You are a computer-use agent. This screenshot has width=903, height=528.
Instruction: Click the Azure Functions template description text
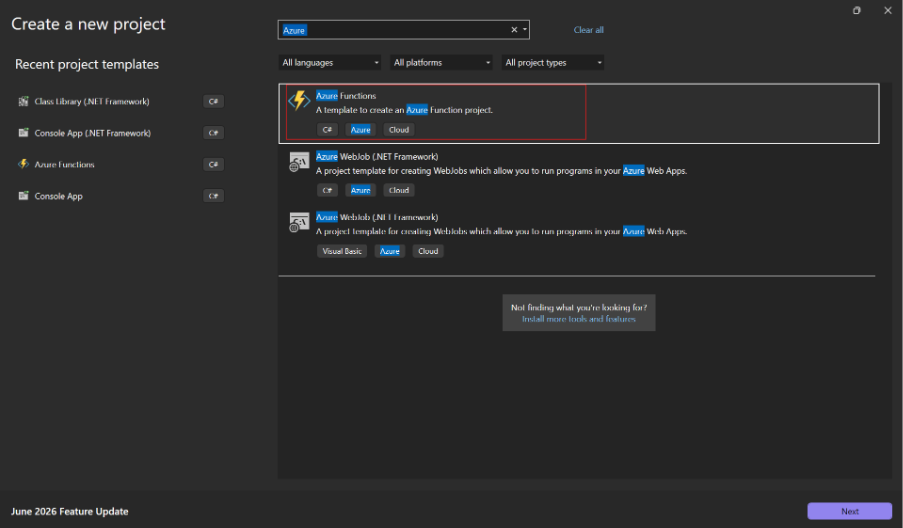click(x=404, y=110)
